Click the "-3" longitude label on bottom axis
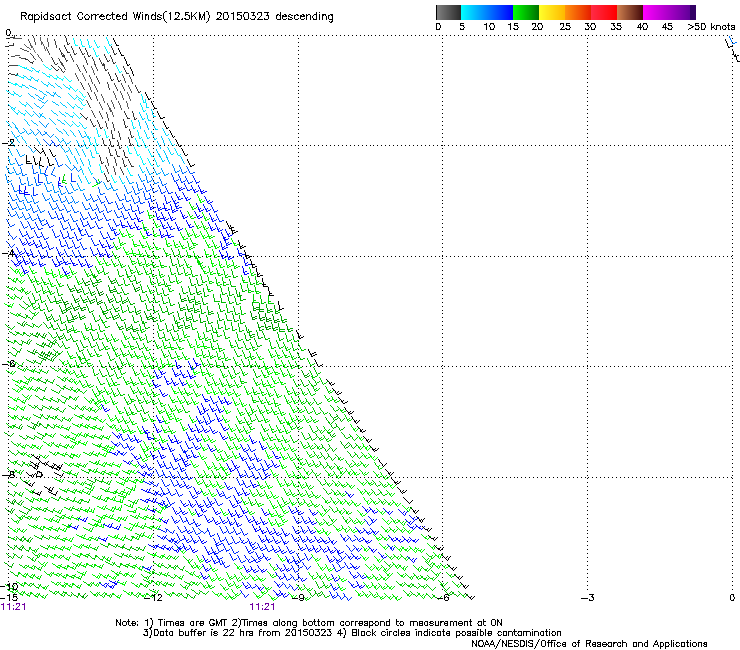Viewport: 740px width, 650px height. point(588,598)
